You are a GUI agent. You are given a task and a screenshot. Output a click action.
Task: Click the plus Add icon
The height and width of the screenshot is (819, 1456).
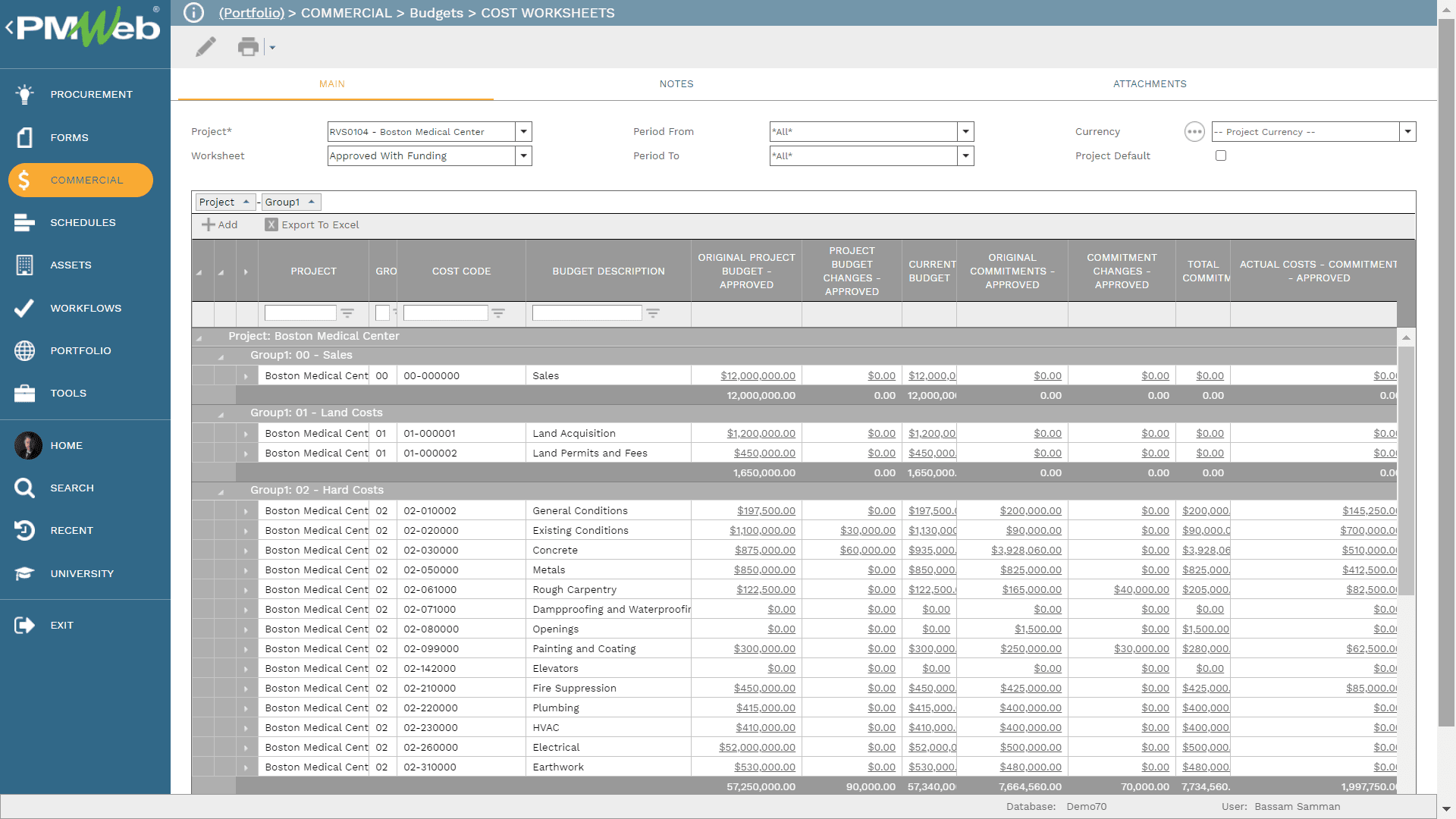(208, 224)
